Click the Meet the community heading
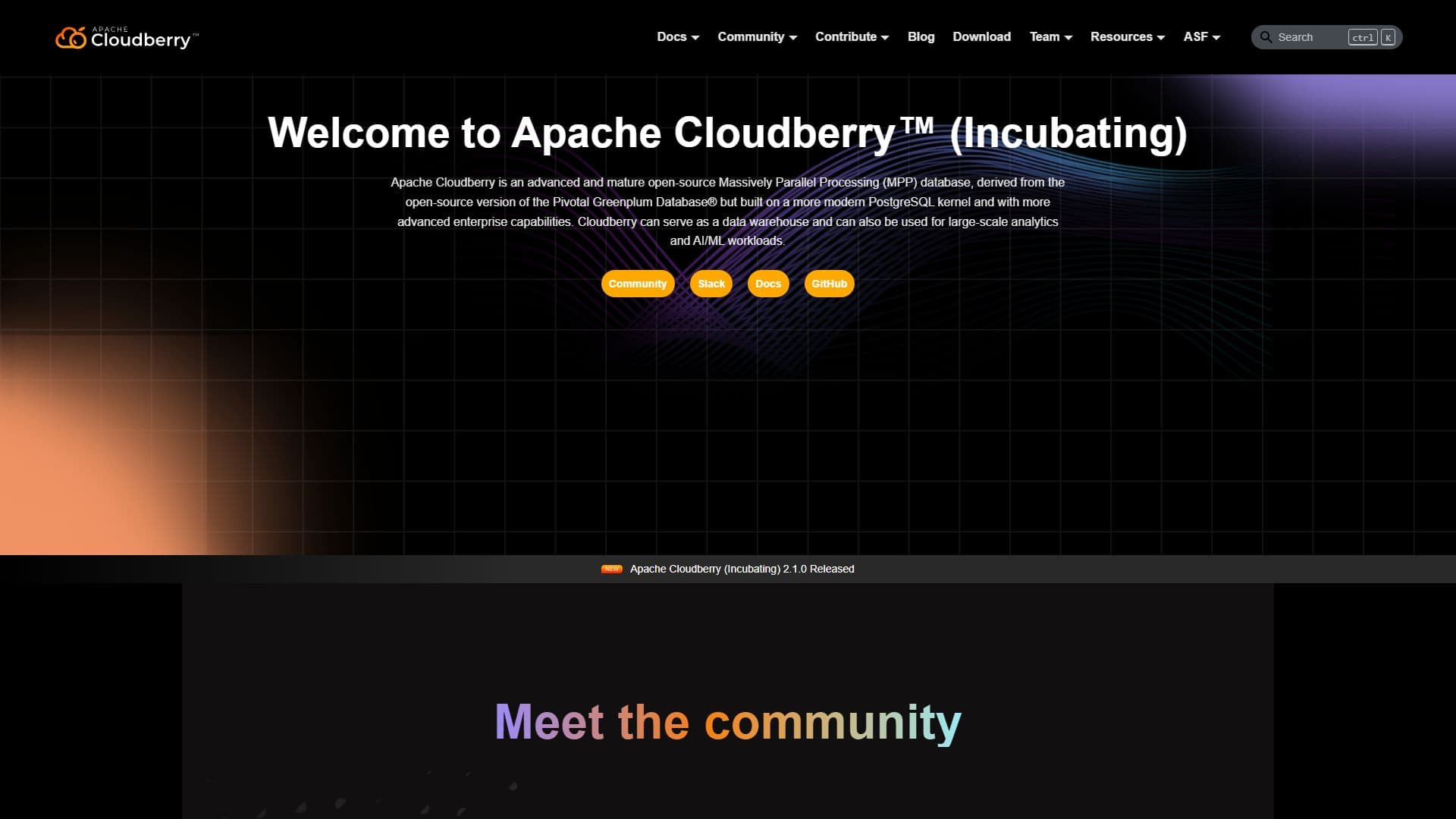 tap(728, 721)
